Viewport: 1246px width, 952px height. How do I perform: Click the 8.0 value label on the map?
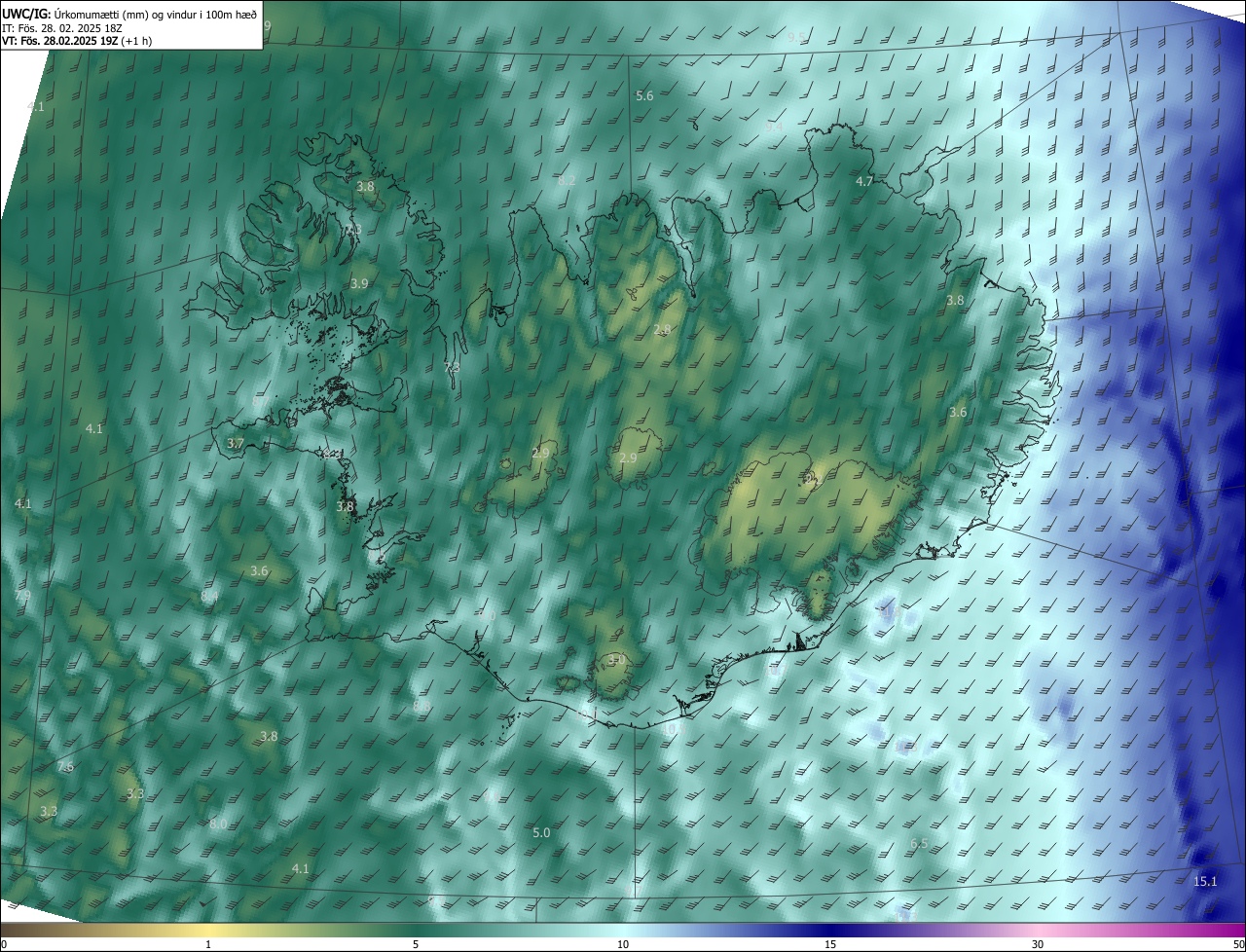(218, 824)
